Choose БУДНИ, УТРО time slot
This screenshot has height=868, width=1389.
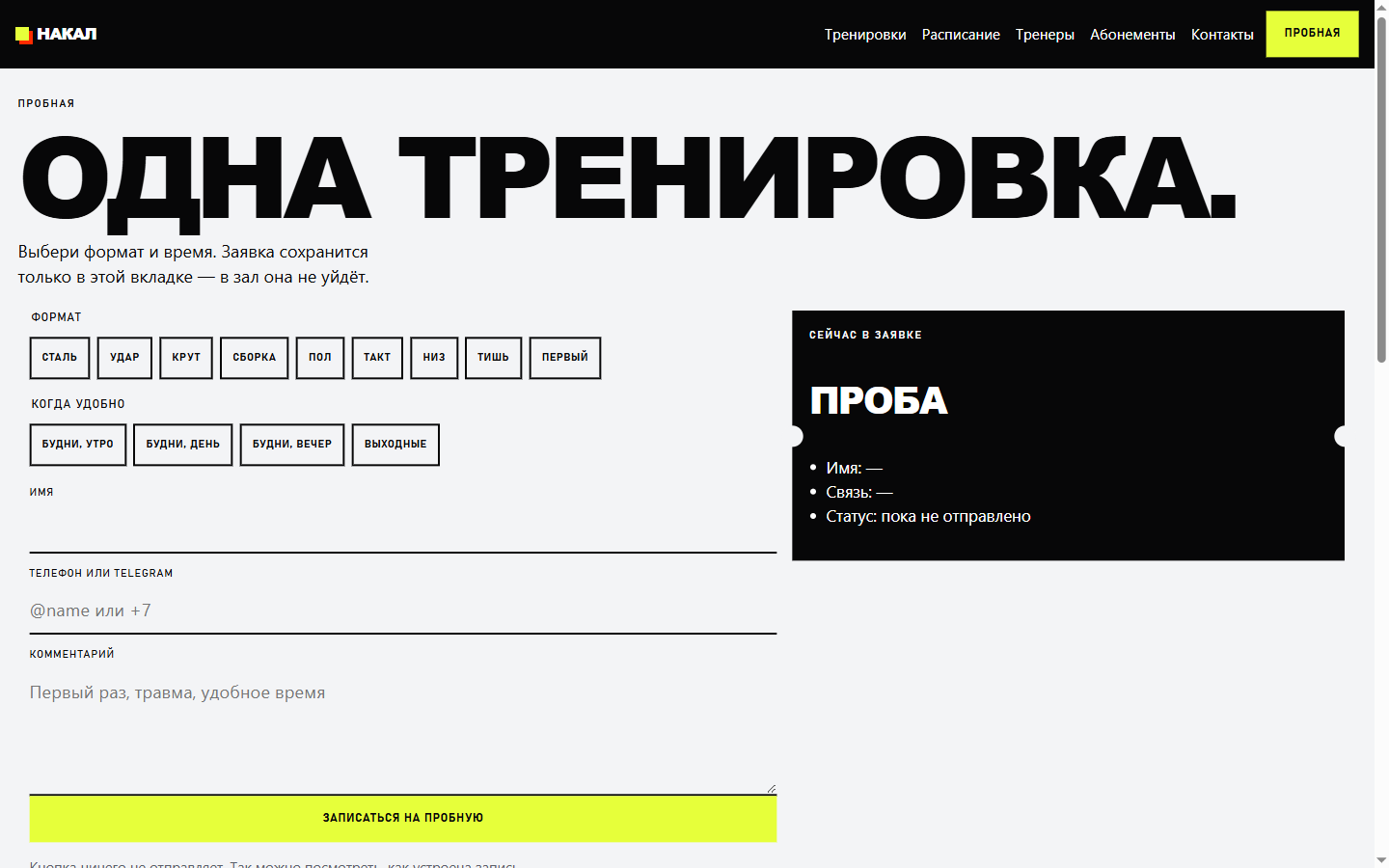[78, 445]
